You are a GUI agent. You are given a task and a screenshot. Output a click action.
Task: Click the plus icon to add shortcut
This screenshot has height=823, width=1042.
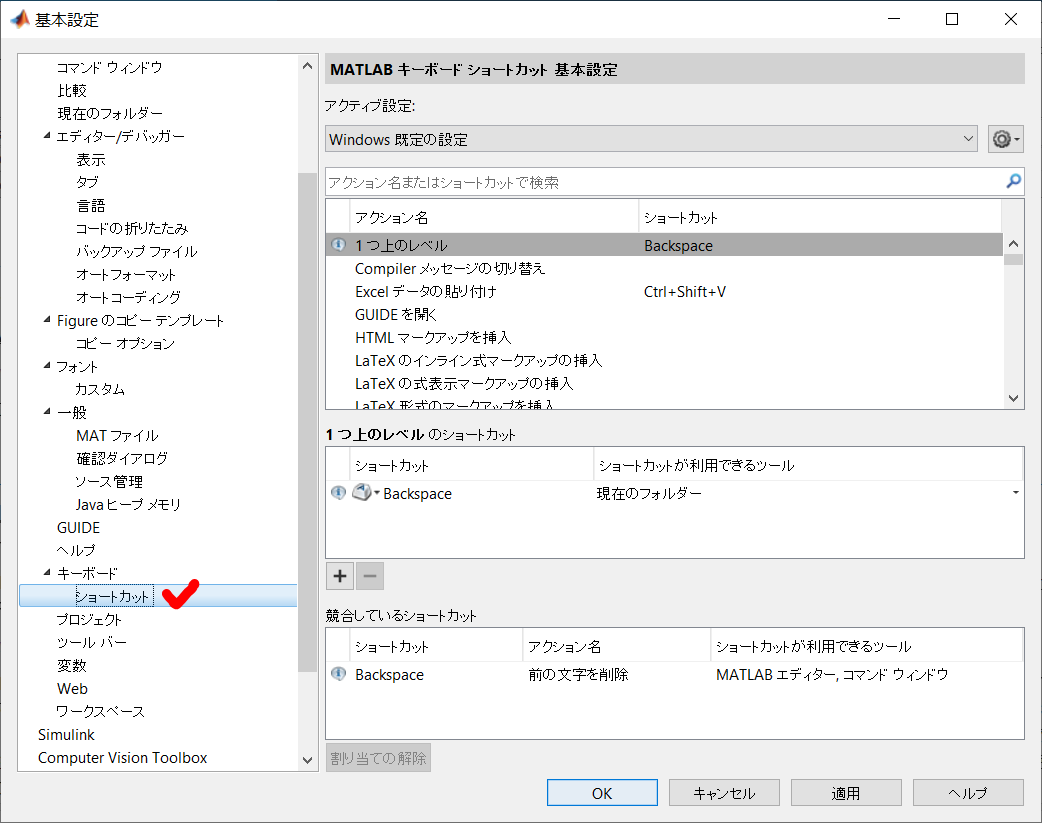[340, 576]
